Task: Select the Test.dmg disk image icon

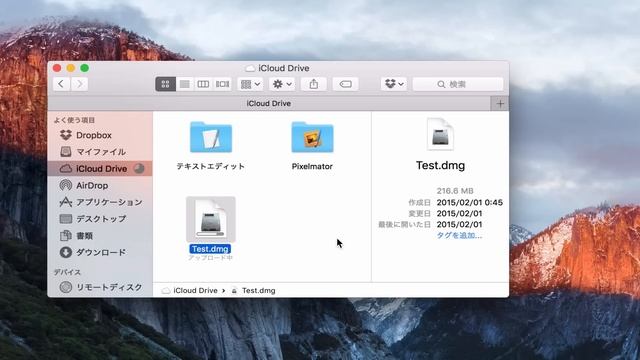Action: point(211,219)
